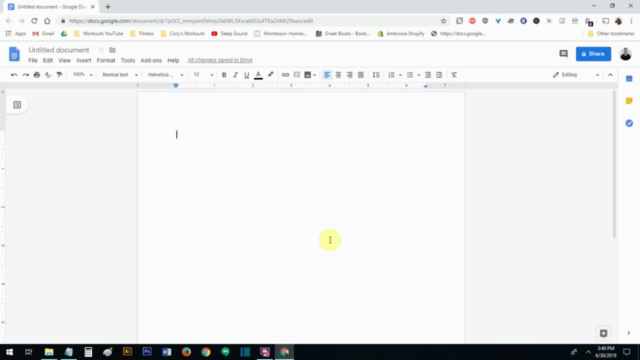Click the Untitled document title field
Screen dimensions: 640x360
[x=59, y=50]
